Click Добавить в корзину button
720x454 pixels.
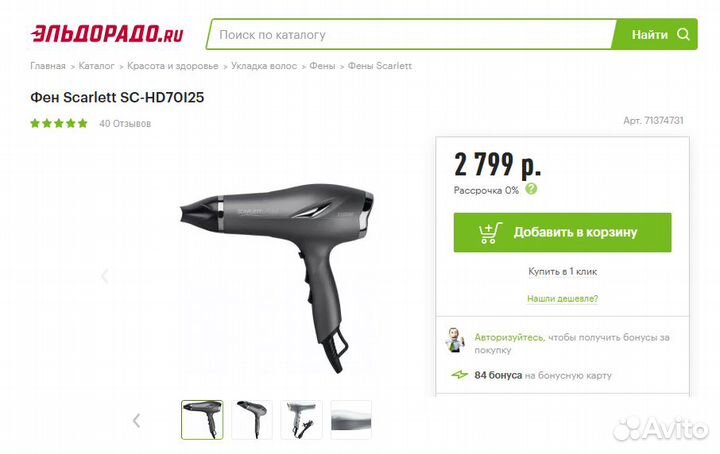pyautogui.click(x=562, y=232)
